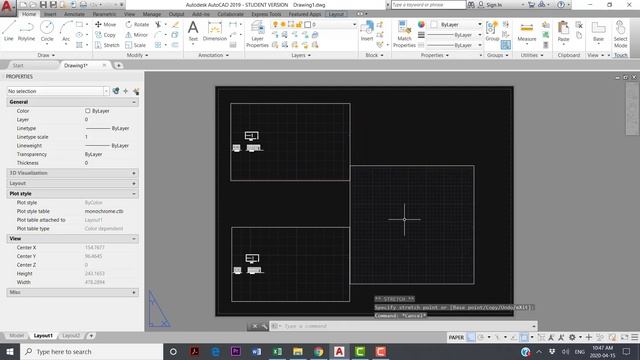Image resolution: width=640 pixels, height=360 pixels.
Task: Choose the Copy command
Action: click(x=106, y=35)
